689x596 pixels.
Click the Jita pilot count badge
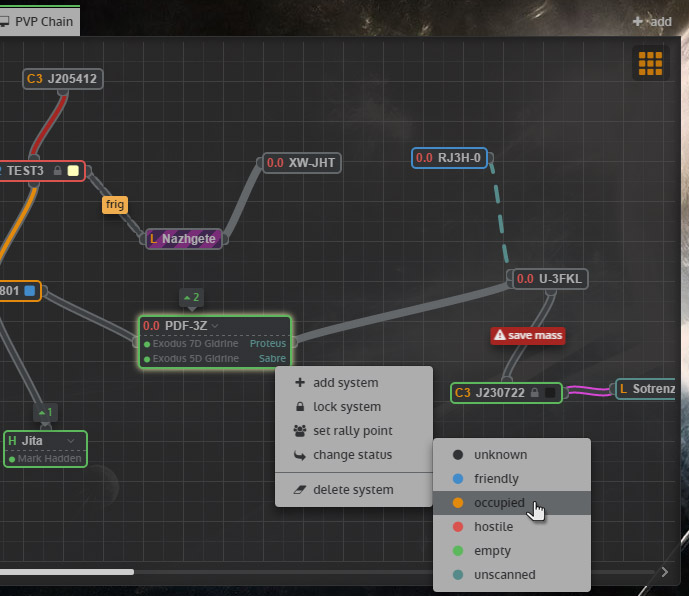coord(44,411)
